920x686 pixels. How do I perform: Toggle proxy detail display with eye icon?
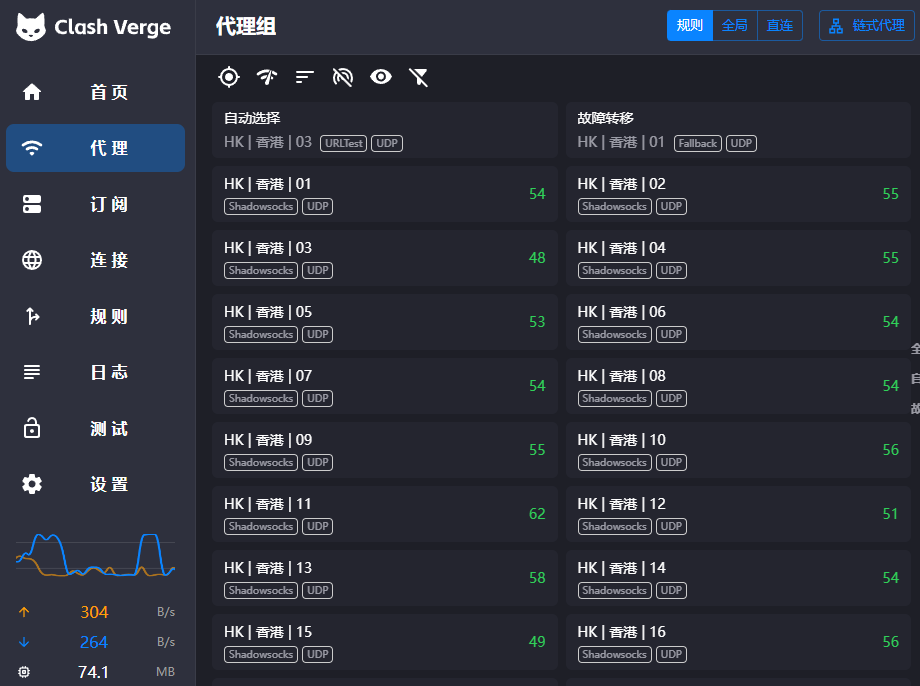pyautogui.click(x=380, y=77)
